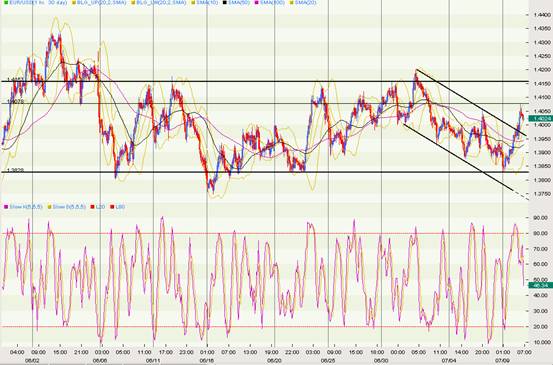Click the 1.4157 resistance line label
553x365 pixels.
pyautogui.click(x=15, y=79)
